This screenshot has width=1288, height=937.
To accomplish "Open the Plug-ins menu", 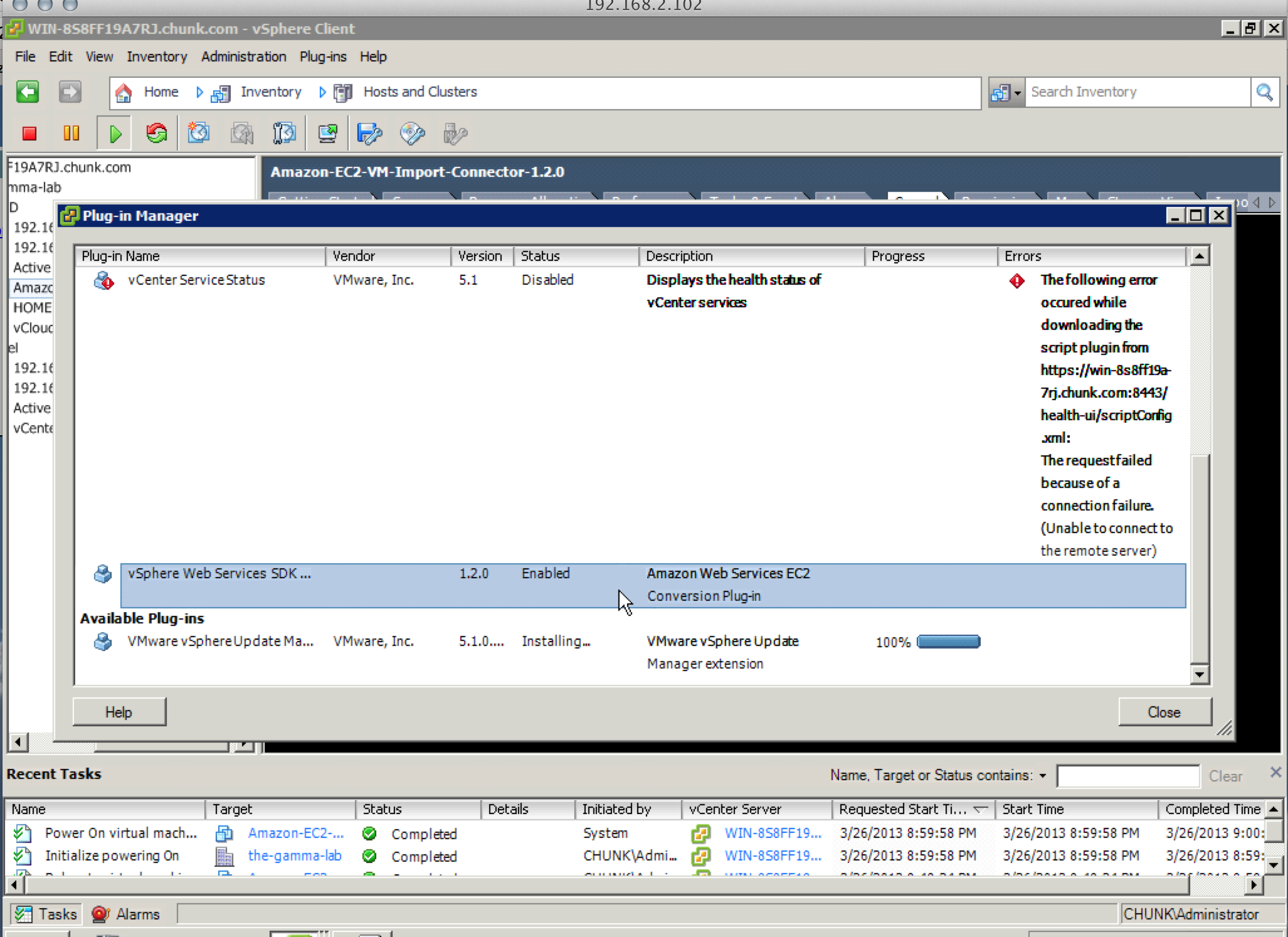I will click(x=322, y=57).
